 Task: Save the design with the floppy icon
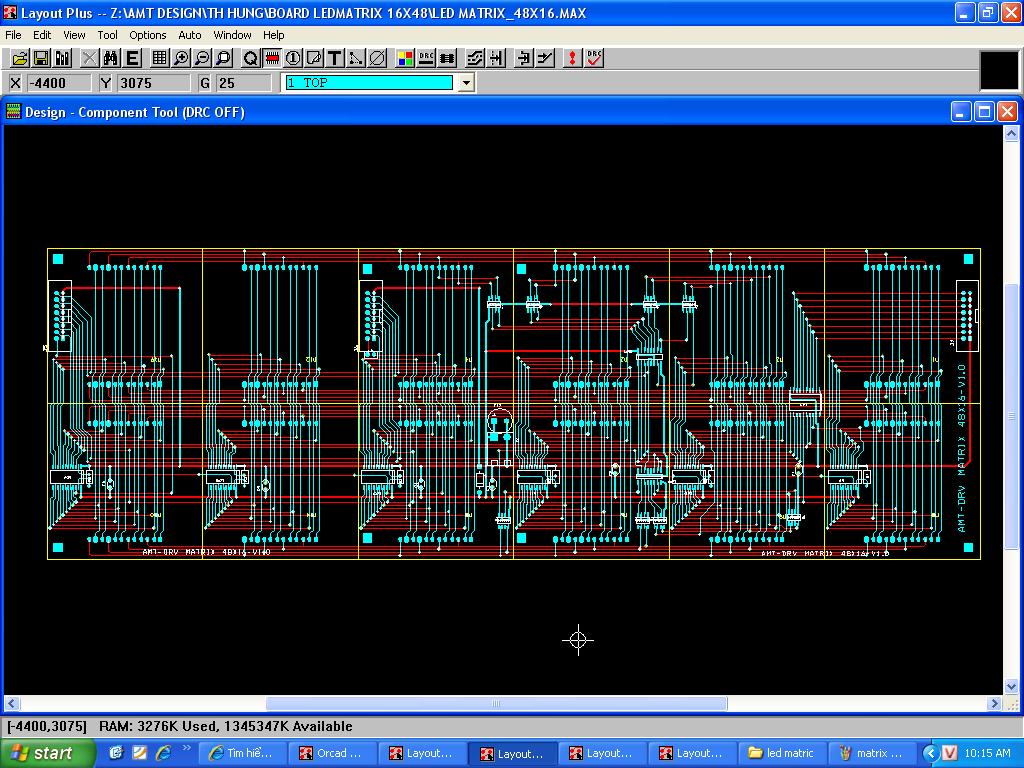tap(41, 59)
